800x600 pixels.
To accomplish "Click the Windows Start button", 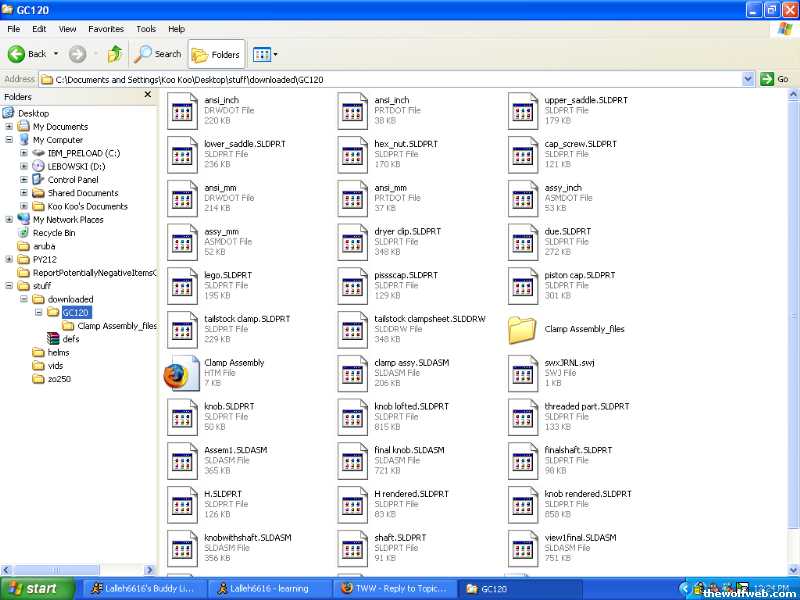I will 33,588.
